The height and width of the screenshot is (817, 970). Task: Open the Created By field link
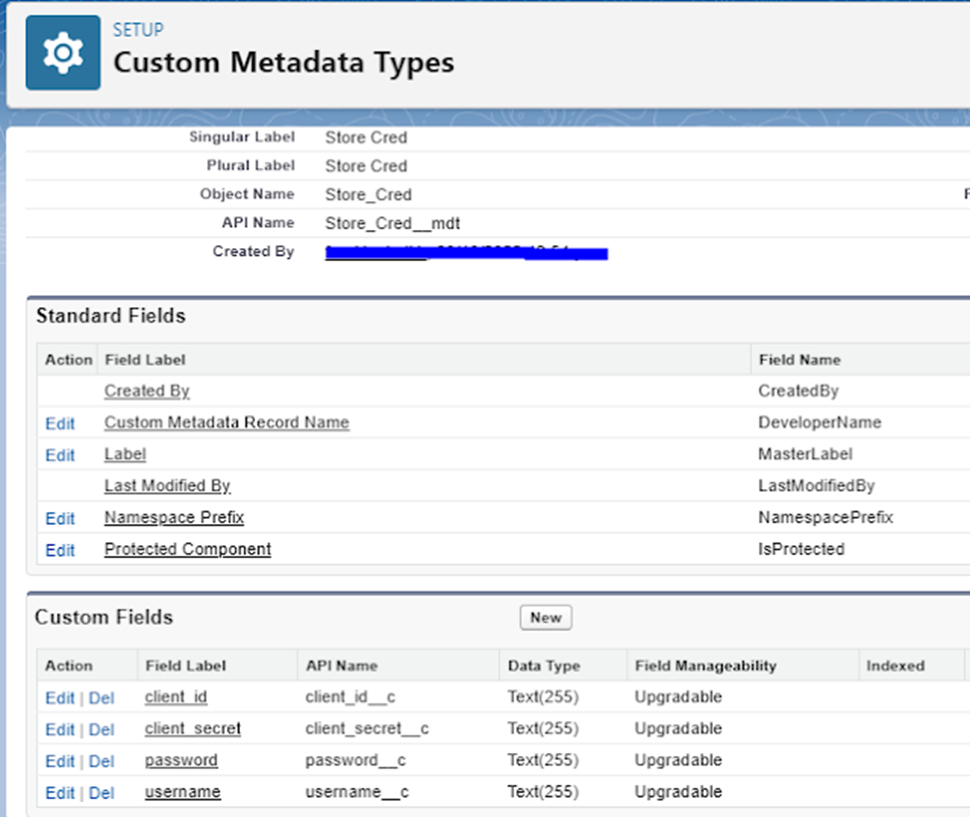click(147, 391)
